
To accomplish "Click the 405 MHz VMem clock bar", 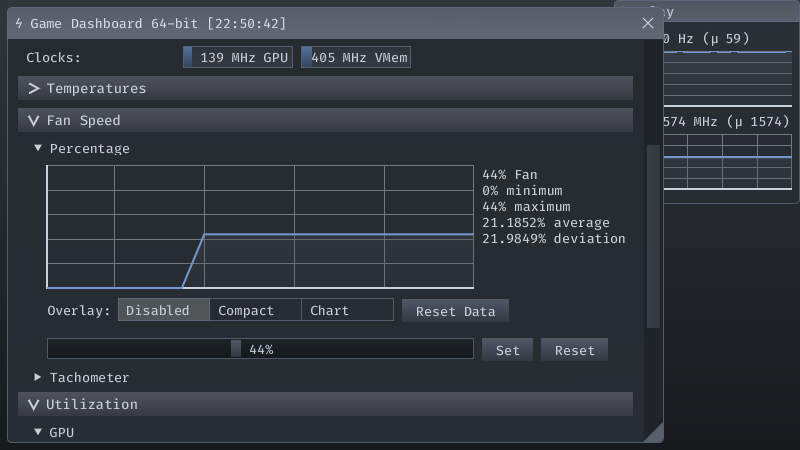I will pos(356,58).
